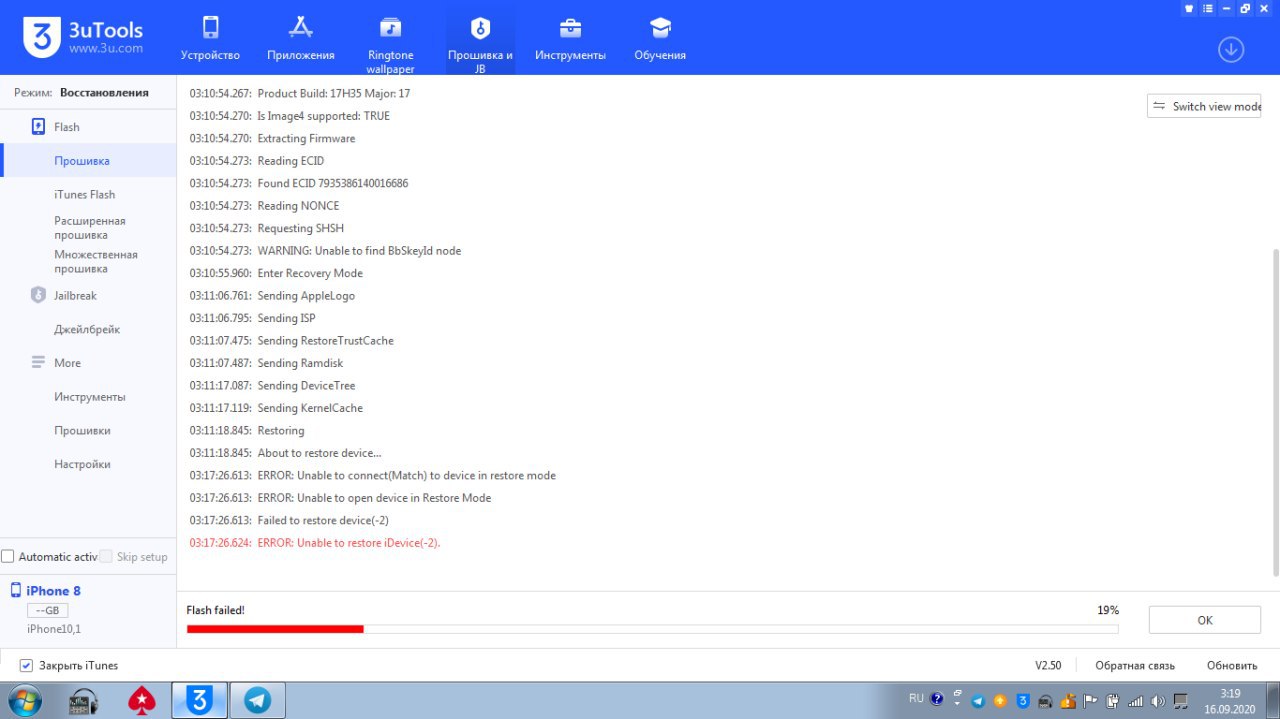Click the Flash section phone icon
This screenshot has height=719, width=1280.
click(x=38, y=127)
